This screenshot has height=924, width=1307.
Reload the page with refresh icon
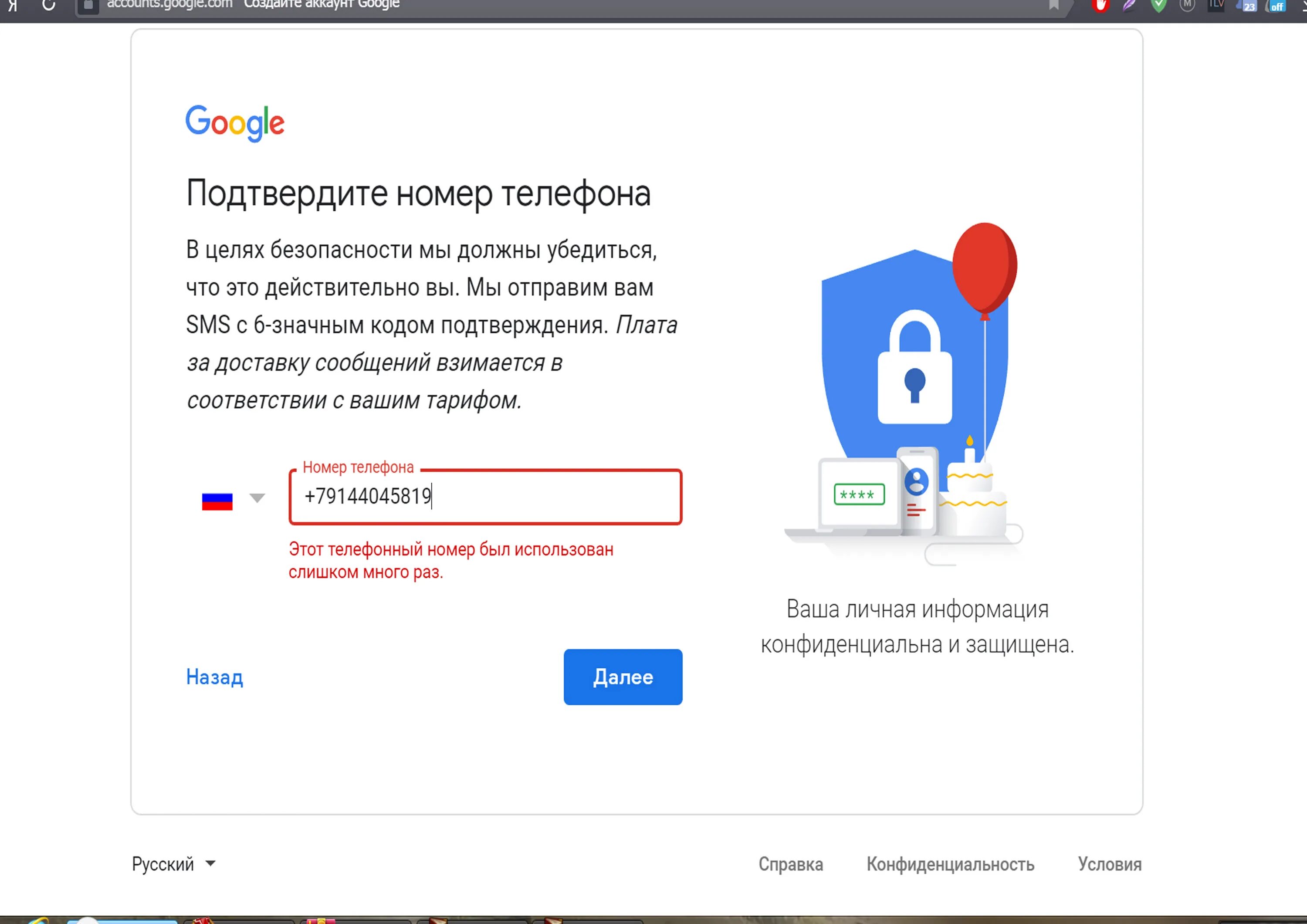point(49,5)
